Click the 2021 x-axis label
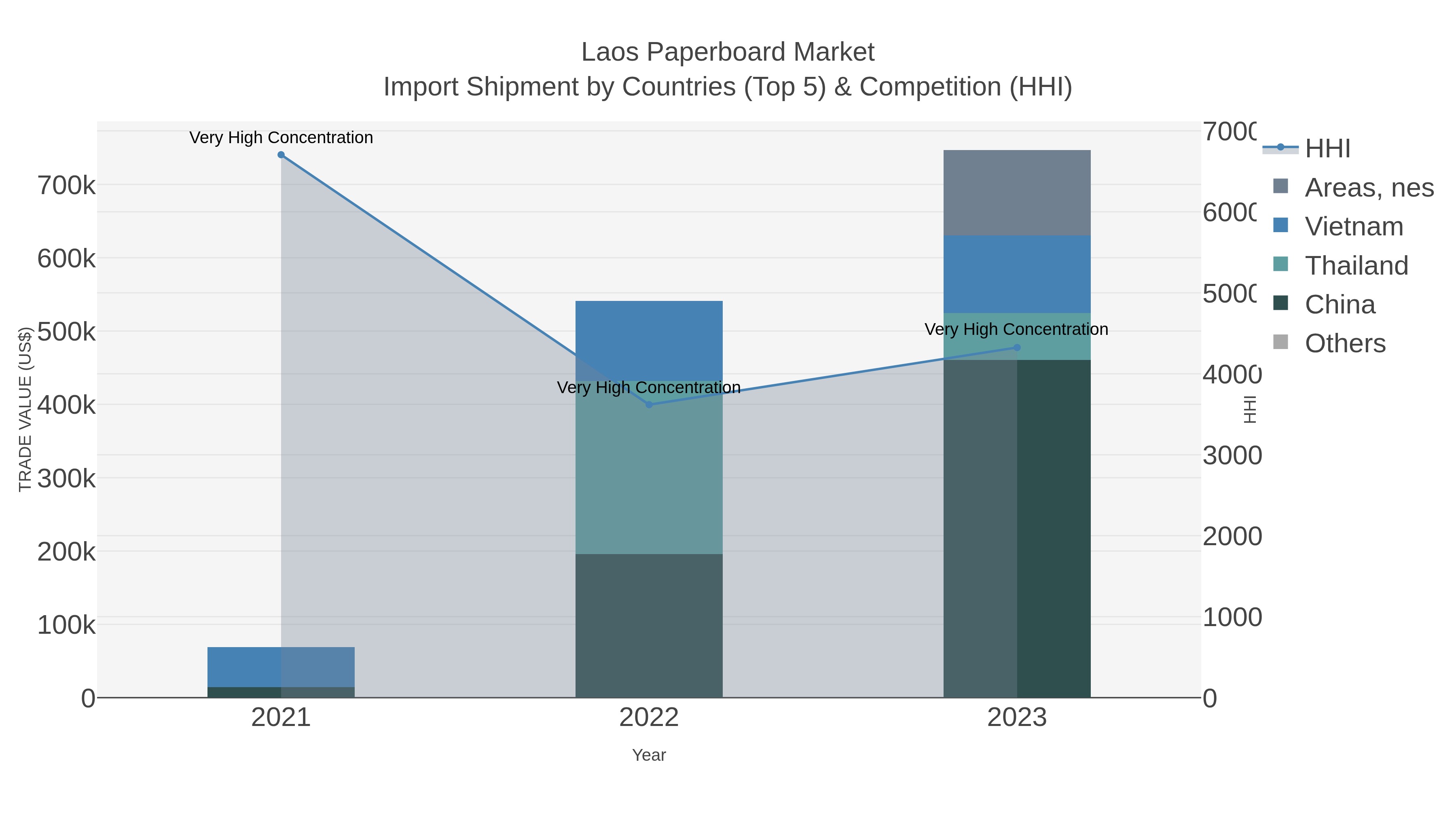Screen dimensions: 1456x819 [x=281, y=718]
